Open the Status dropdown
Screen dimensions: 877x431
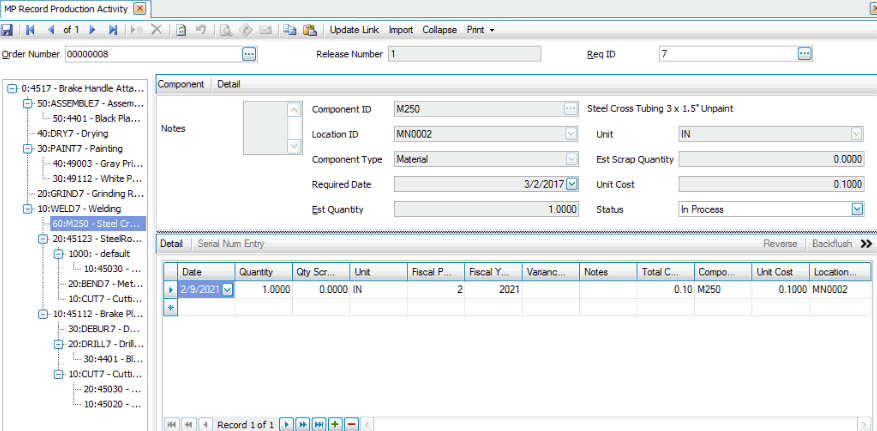[856, 210]
